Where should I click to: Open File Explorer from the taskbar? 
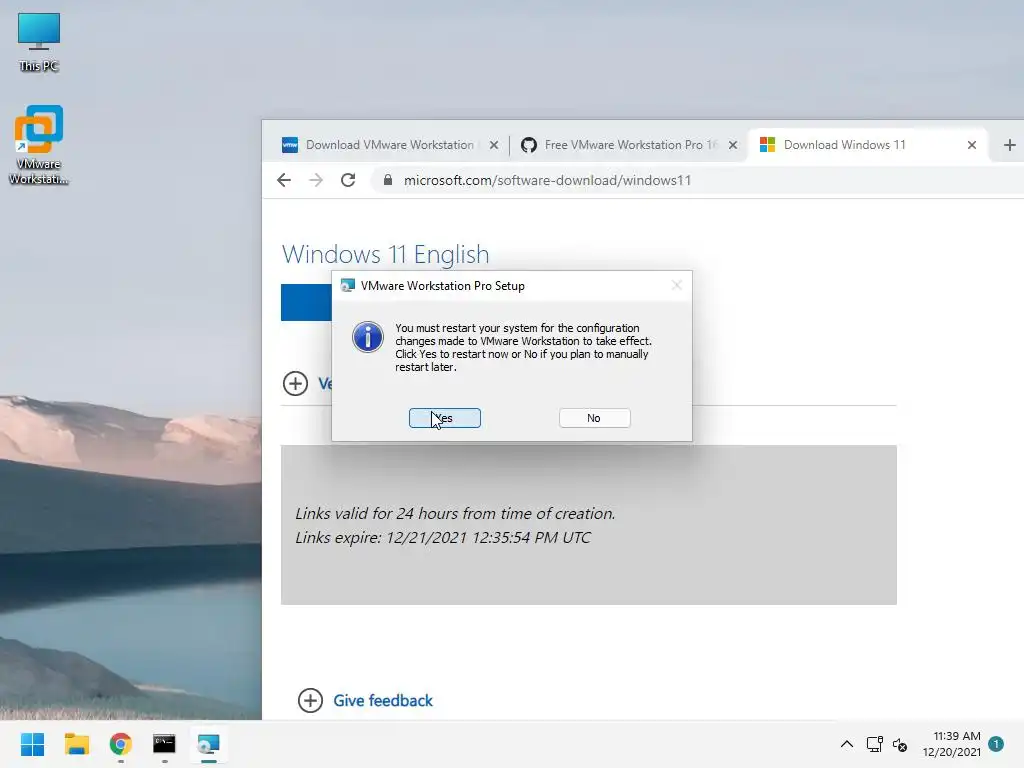[x=76, y=744]
